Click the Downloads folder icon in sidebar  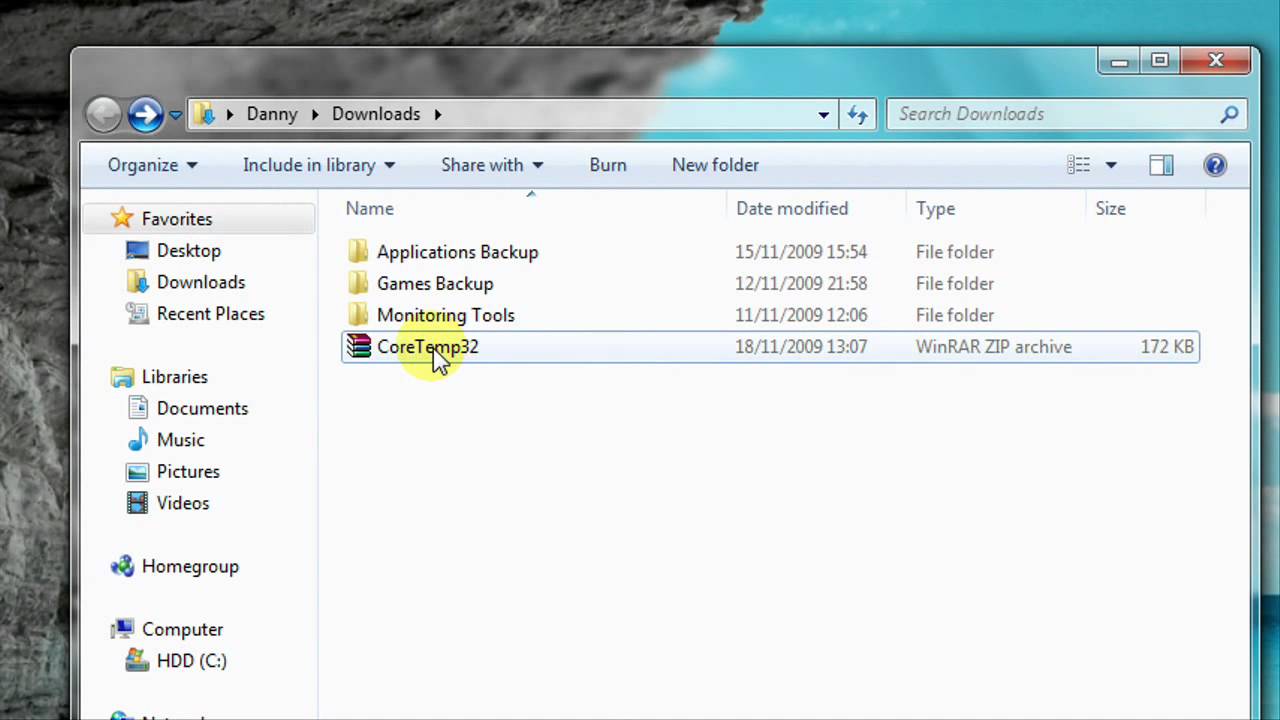coord(138,282)
